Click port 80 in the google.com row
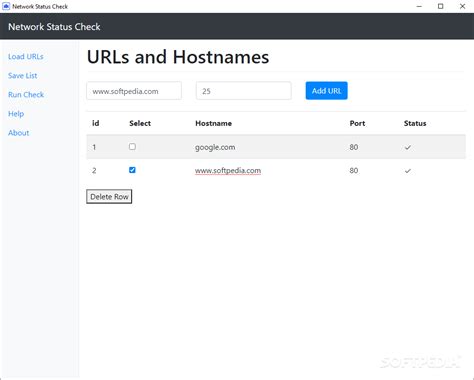474x380 pixels. pyautogui.click(x=354, y=147)
